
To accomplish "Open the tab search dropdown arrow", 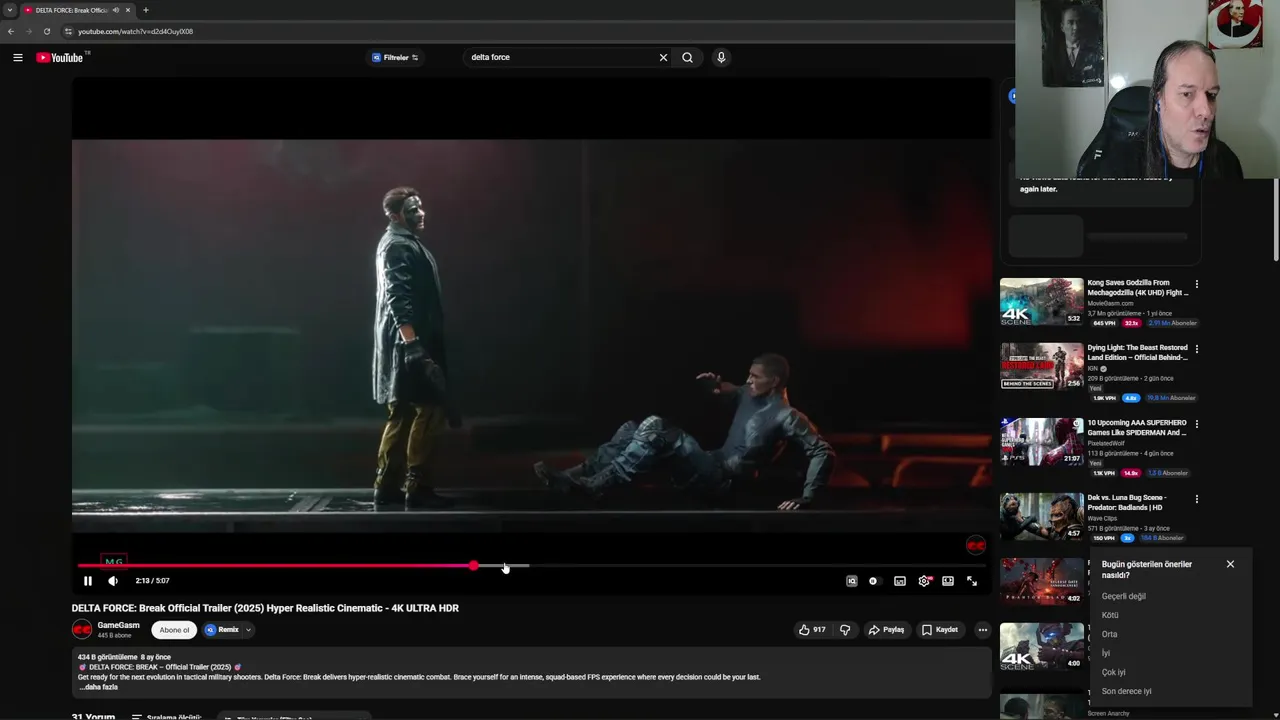I will [x=9, y=10].
